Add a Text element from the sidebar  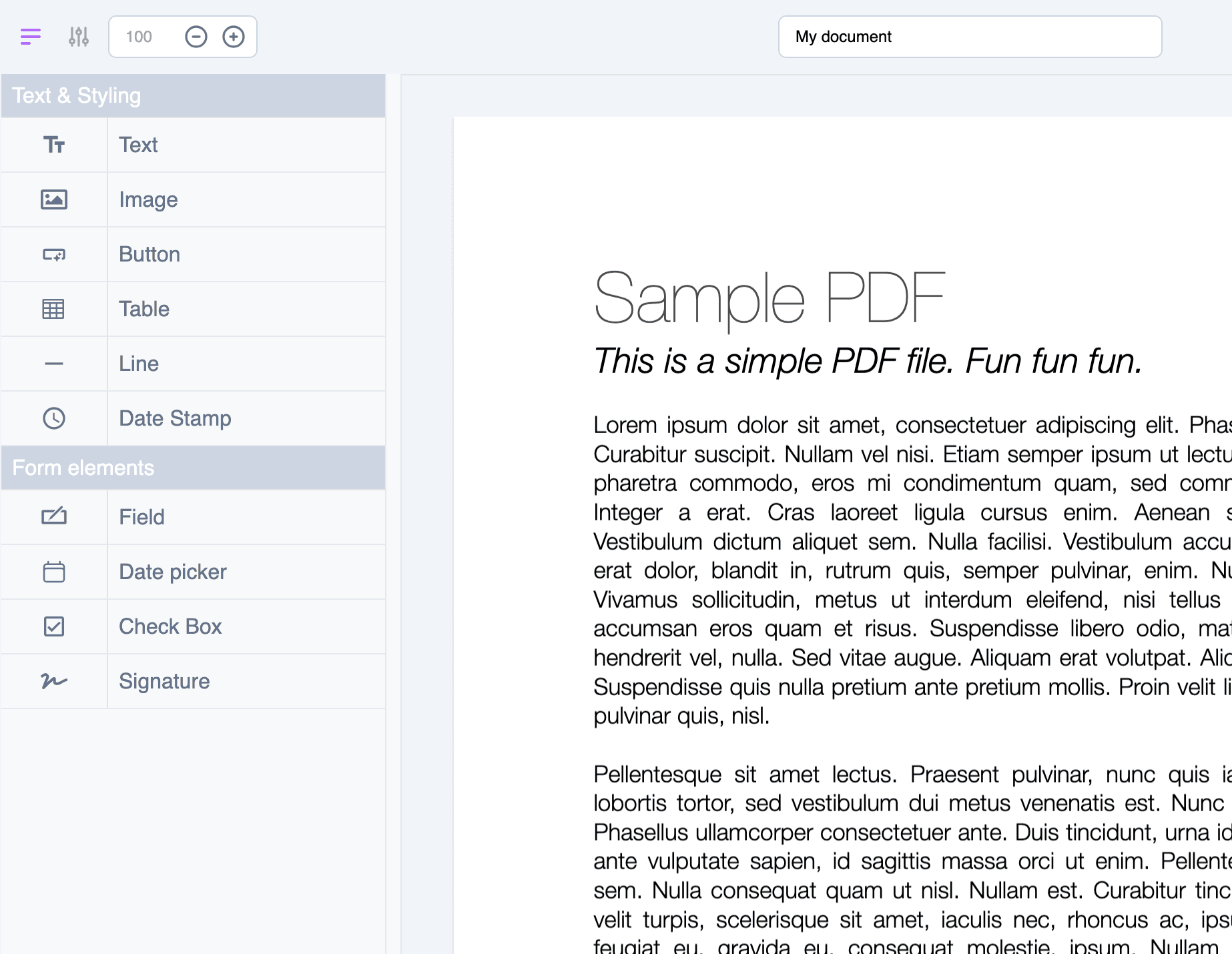[x=138, y=145]
